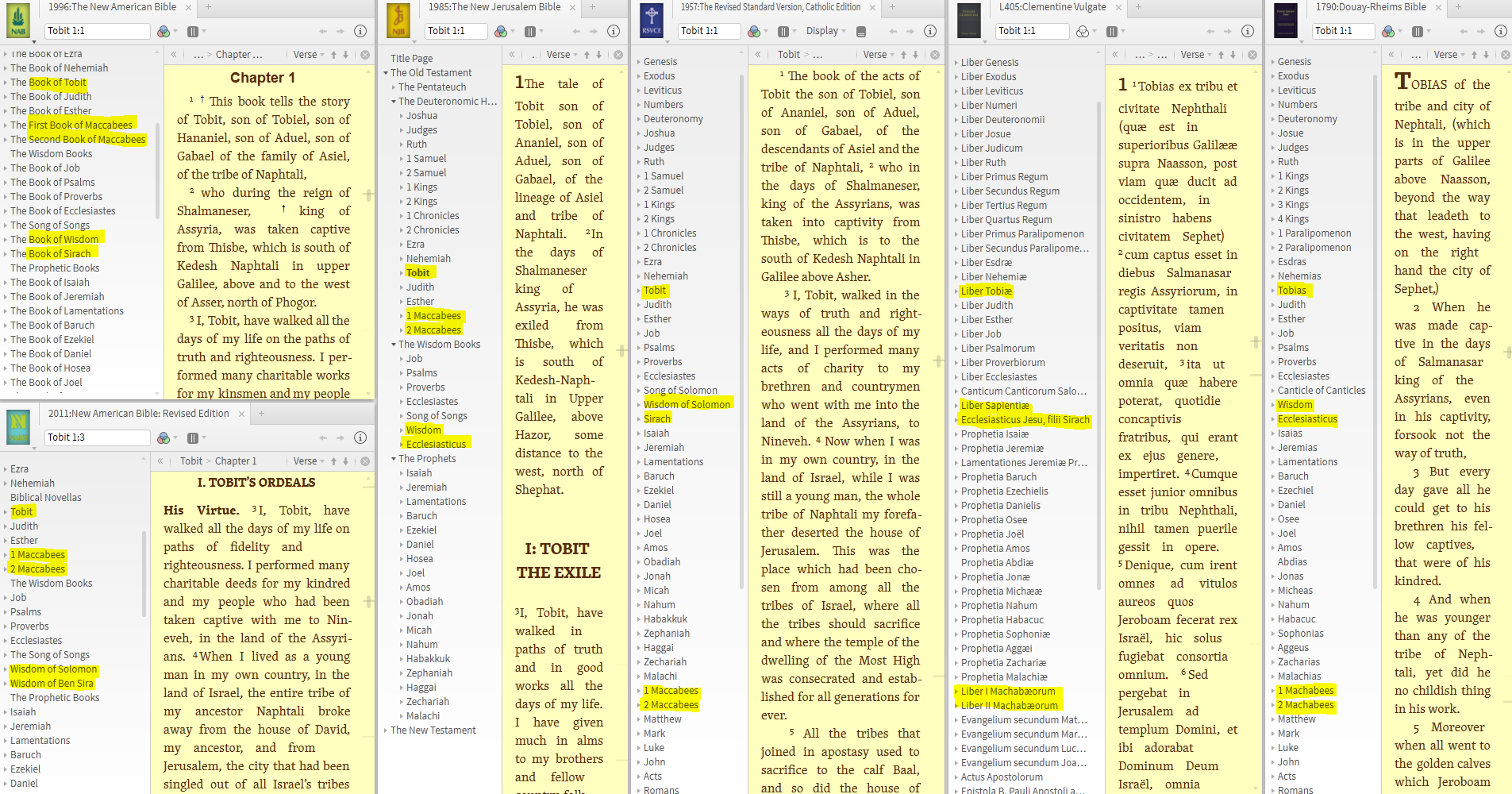1512x794 pixels.
Task: Show information panel for New American Bible
Action: click(360, 31)
